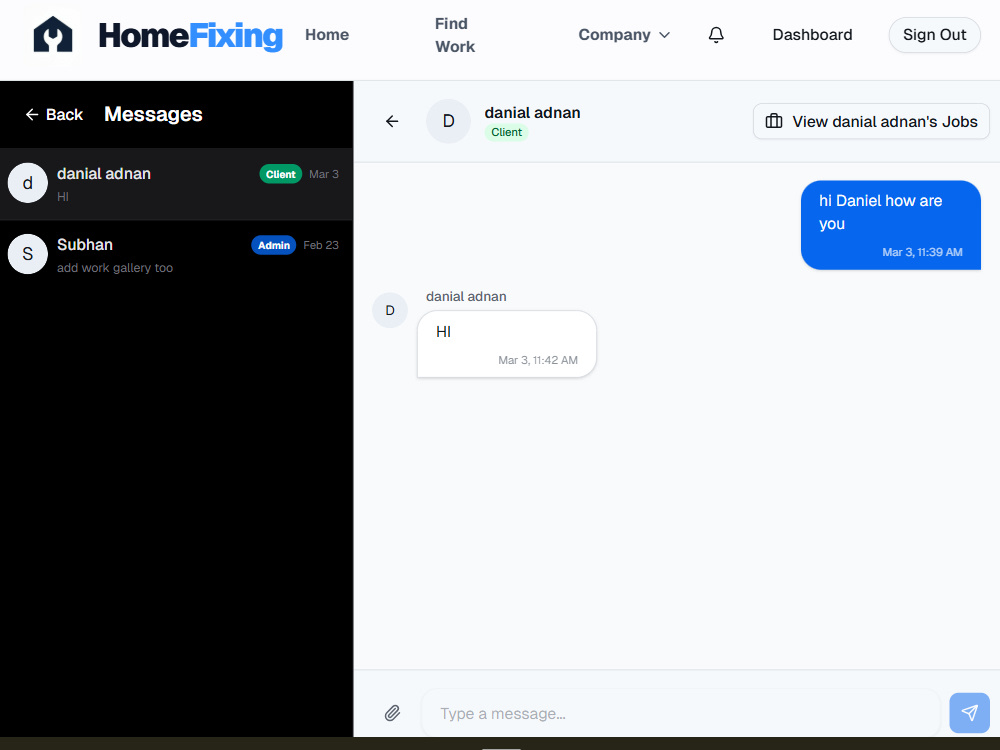Focus the Type a message field

click(680, 713)
